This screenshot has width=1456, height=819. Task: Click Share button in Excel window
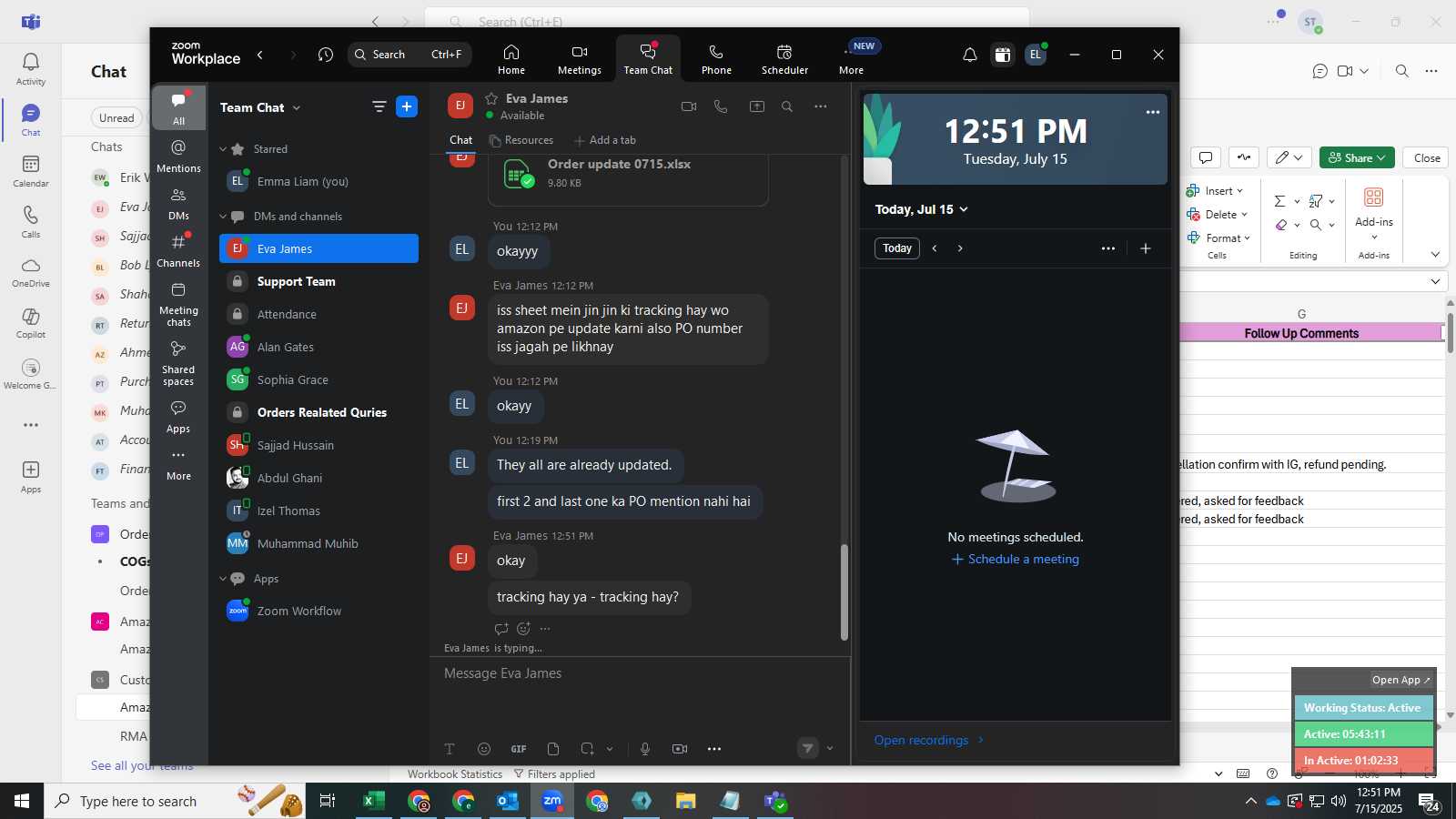pos(1357,157)
